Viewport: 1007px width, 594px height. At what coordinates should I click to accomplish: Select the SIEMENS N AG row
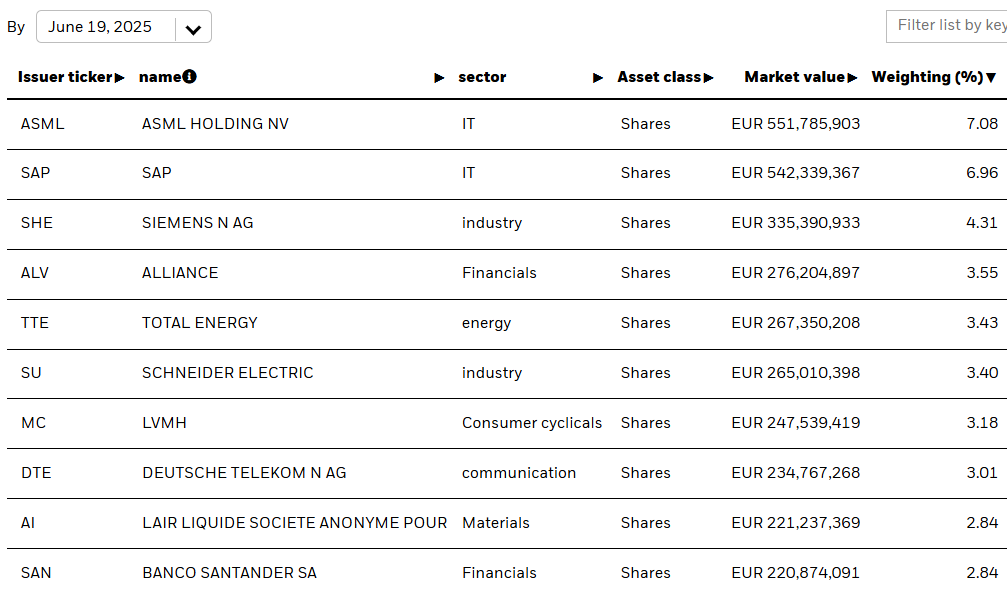point(507,224)
